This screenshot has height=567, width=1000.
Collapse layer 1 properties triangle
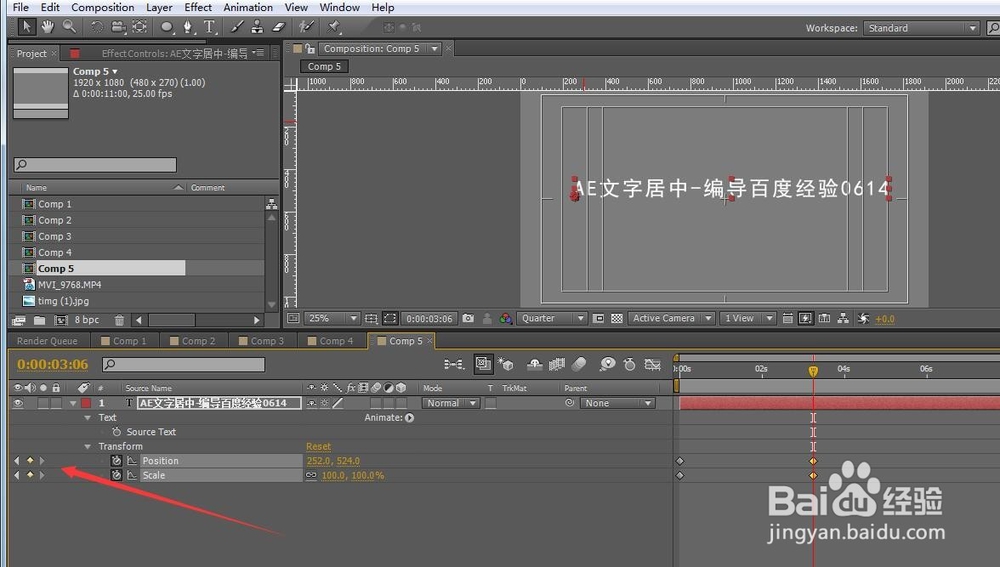(x=73, y=403)
